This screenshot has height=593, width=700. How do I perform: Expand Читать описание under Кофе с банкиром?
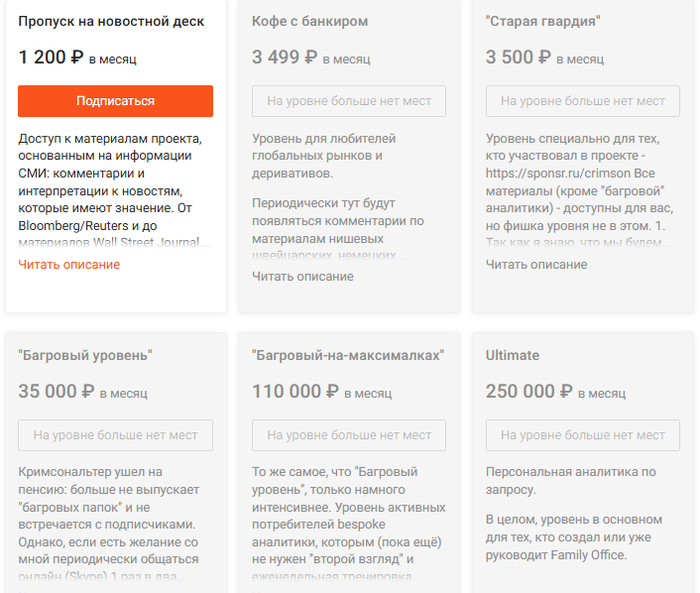[x=302, y=276]
